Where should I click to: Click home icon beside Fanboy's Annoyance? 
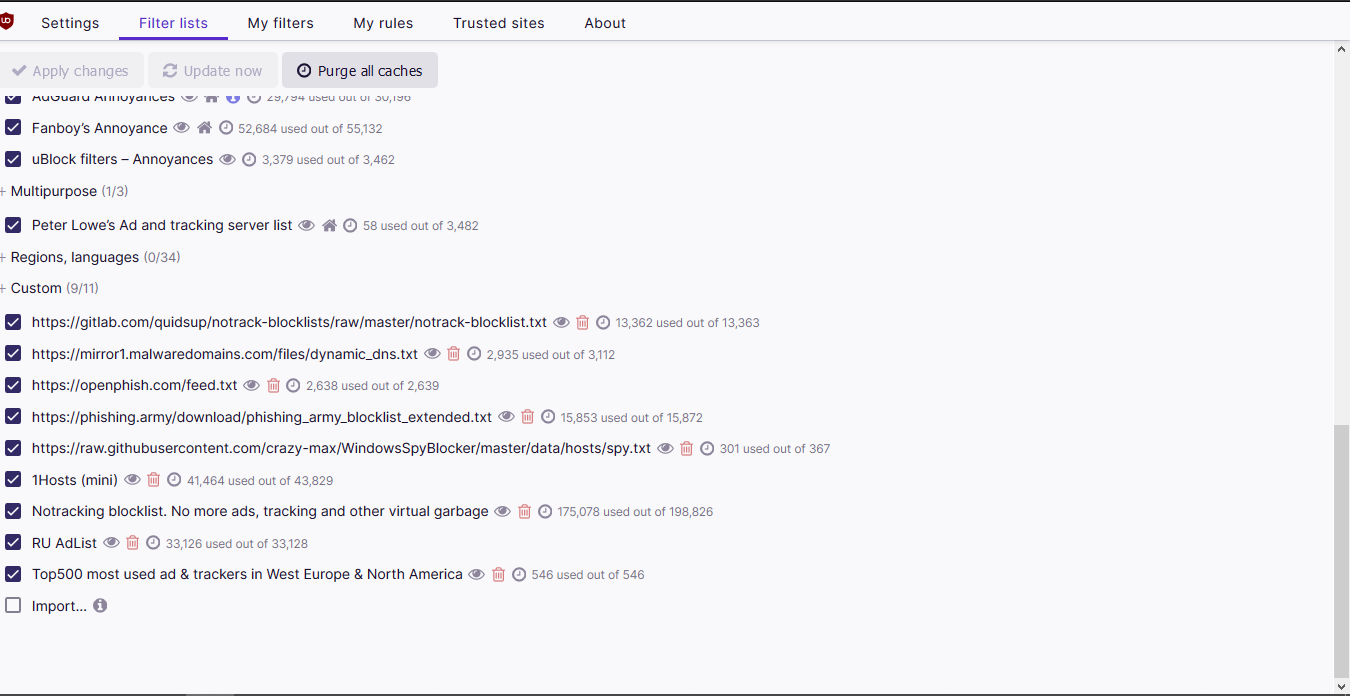[x=204, y=128]
